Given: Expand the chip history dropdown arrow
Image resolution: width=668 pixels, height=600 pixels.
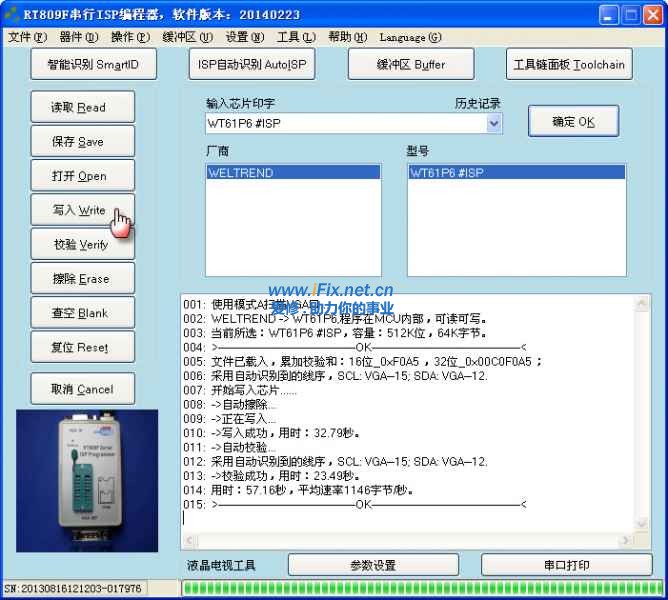Looking at the screenshot, I should 493,123.
